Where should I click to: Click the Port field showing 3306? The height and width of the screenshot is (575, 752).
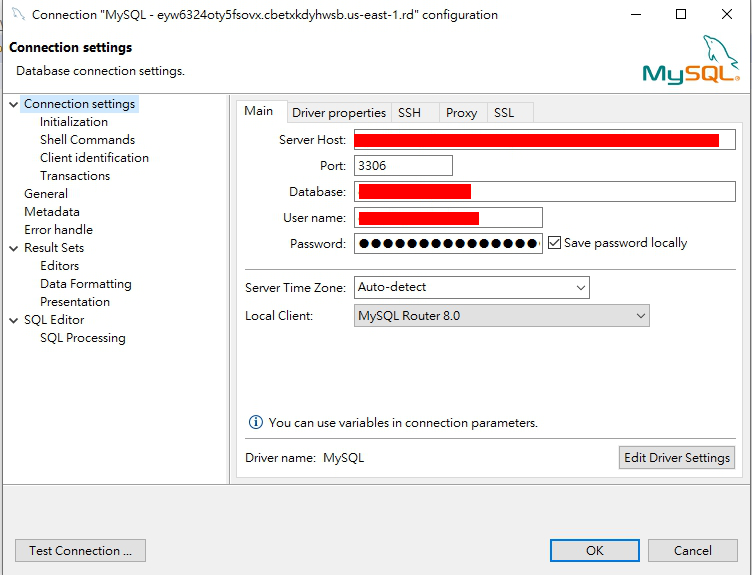(403, 165)
